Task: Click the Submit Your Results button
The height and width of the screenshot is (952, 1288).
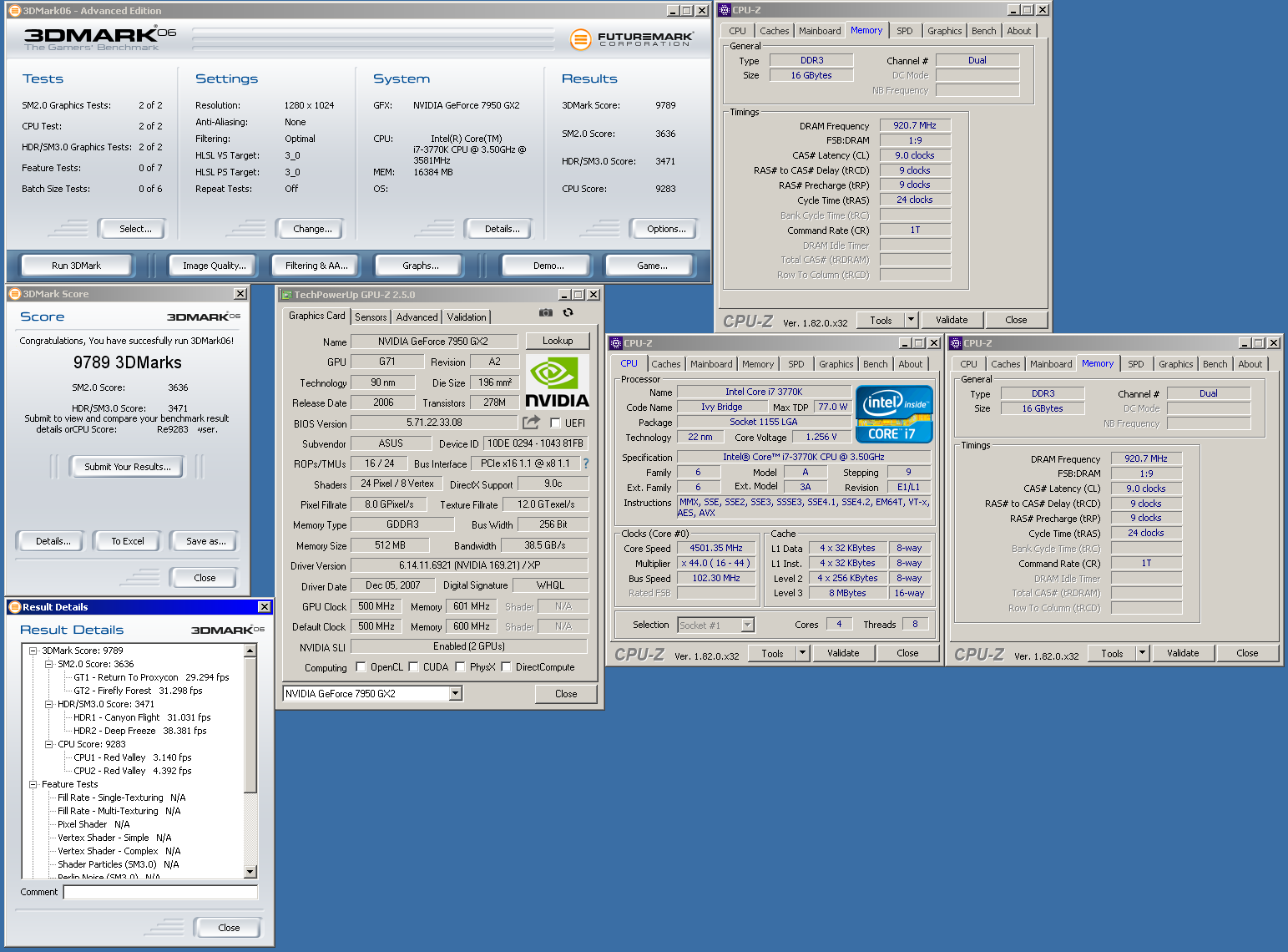Action: pos(127,467)
